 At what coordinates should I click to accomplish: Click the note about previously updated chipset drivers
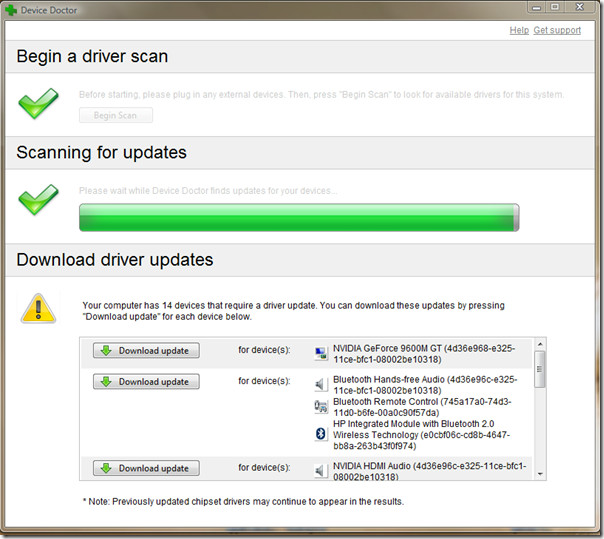[x=243, y=502]
